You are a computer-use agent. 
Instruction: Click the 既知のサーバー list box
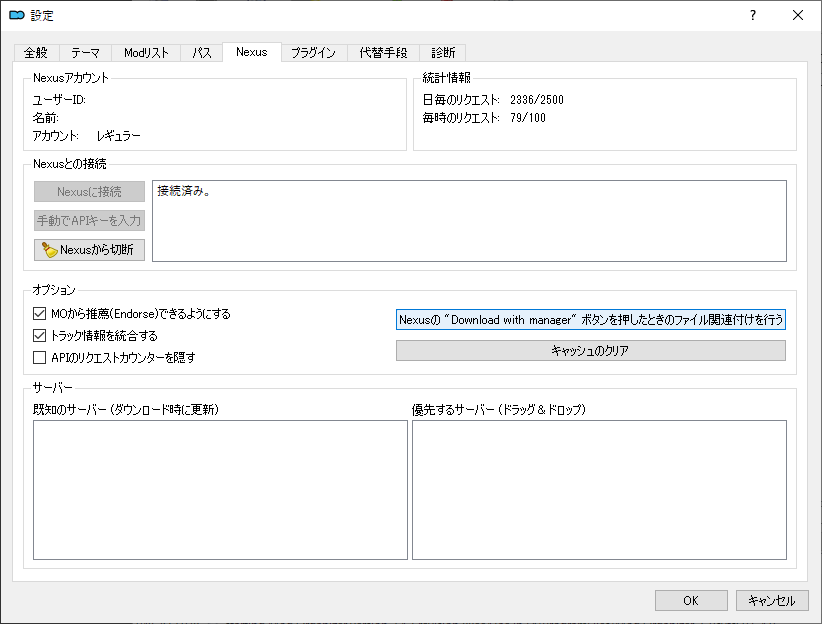coord(220,490)
